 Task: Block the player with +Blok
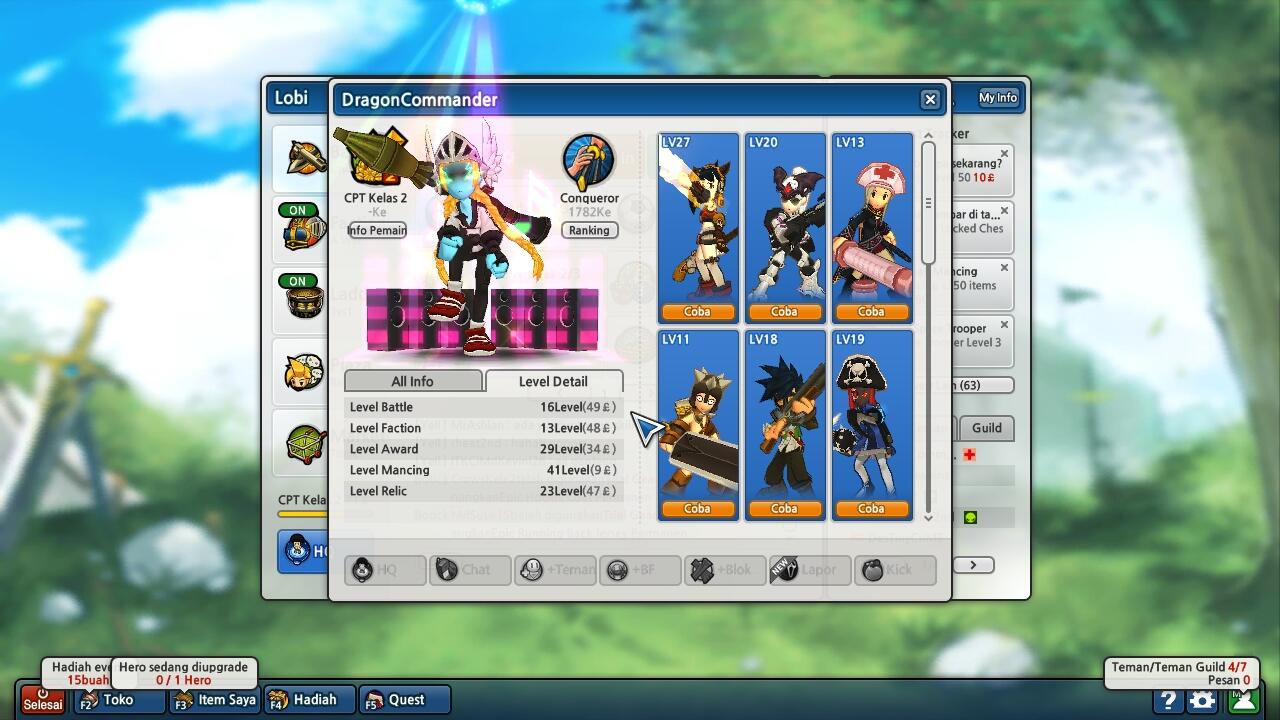(x=725, y=570)
